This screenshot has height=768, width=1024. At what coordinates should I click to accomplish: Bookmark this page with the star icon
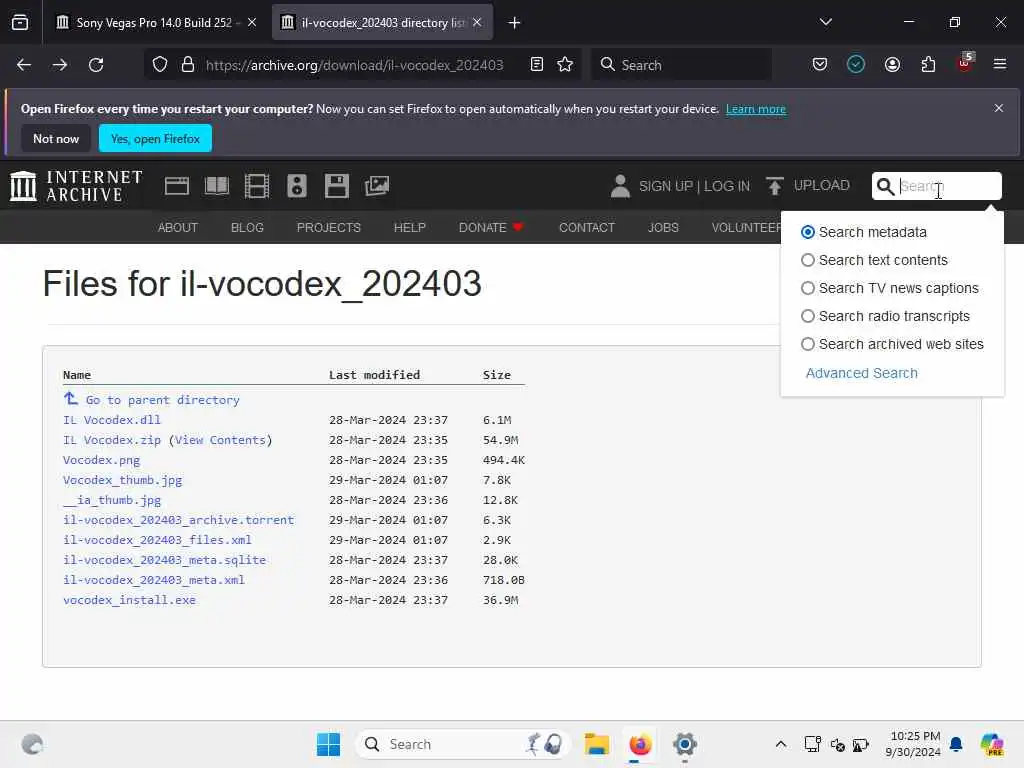pos(565,65)
